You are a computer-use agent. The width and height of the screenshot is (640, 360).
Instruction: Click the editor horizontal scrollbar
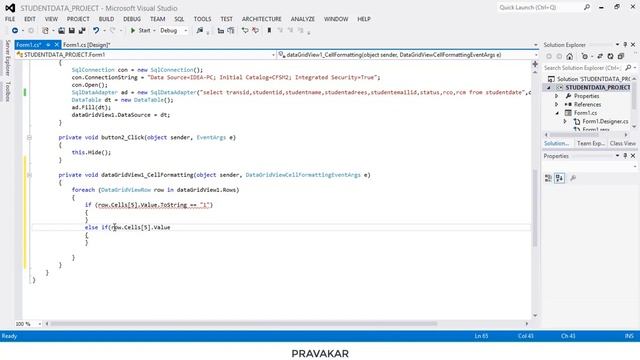tap(243, 324)
